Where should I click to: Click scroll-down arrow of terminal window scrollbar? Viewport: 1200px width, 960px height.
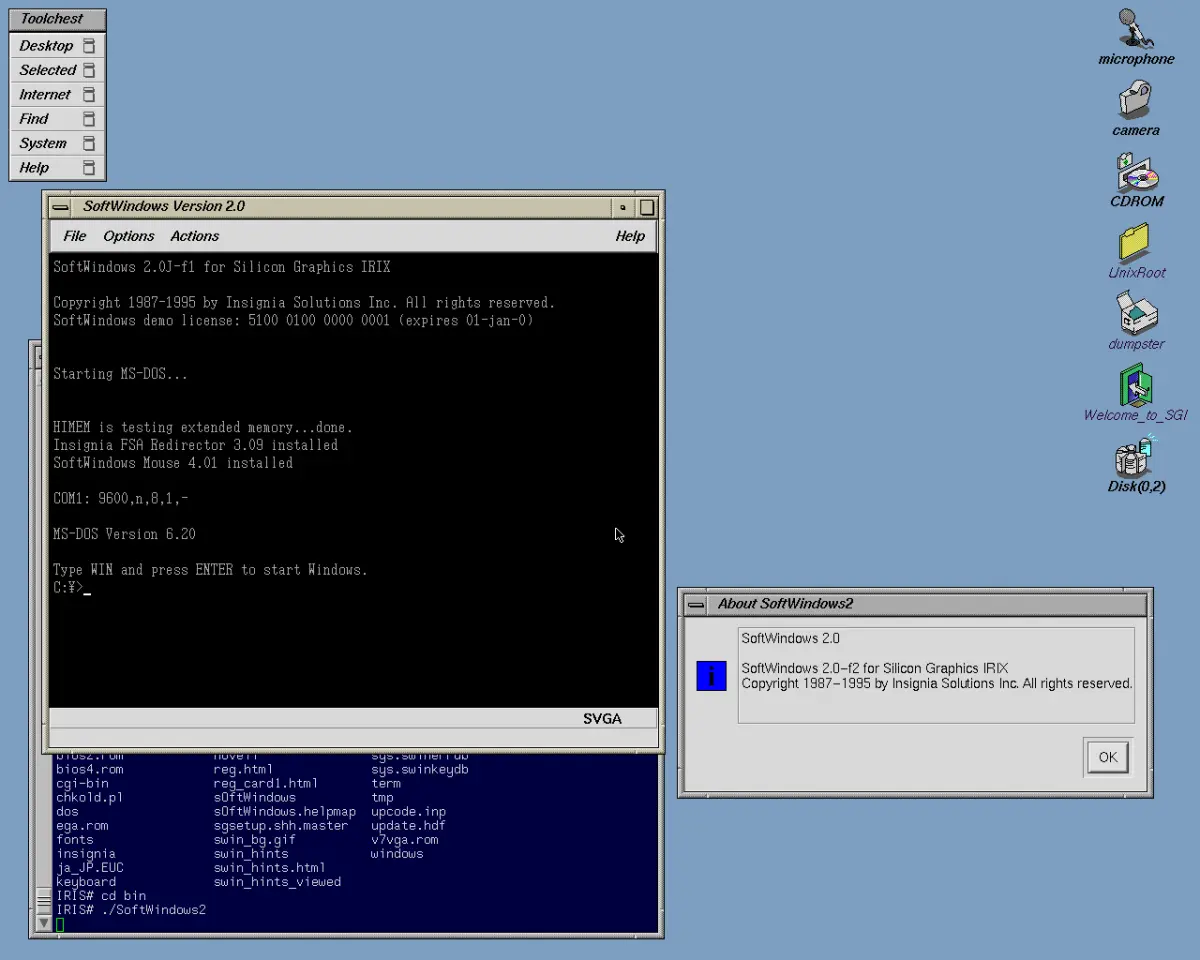tap(43, 924)
